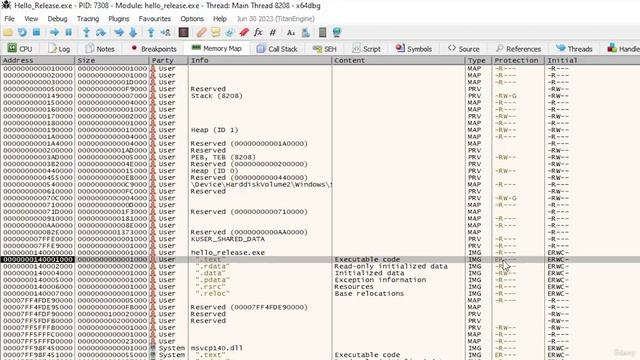Select the "Heap (ID 0)" row
Screen dimensions: 640x360
point(320,171)
